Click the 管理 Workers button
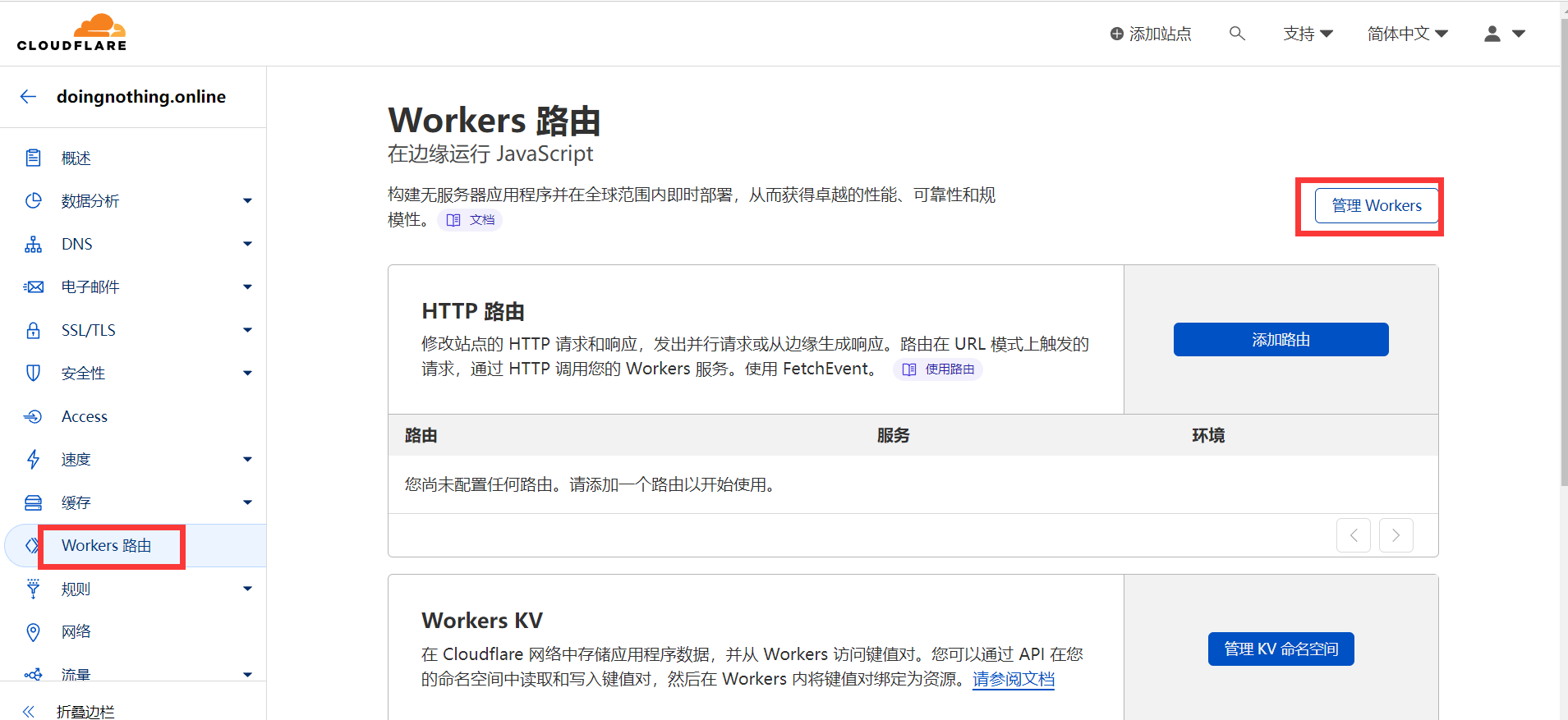The image size is (1568, 720). click(x=1376, y=206)
